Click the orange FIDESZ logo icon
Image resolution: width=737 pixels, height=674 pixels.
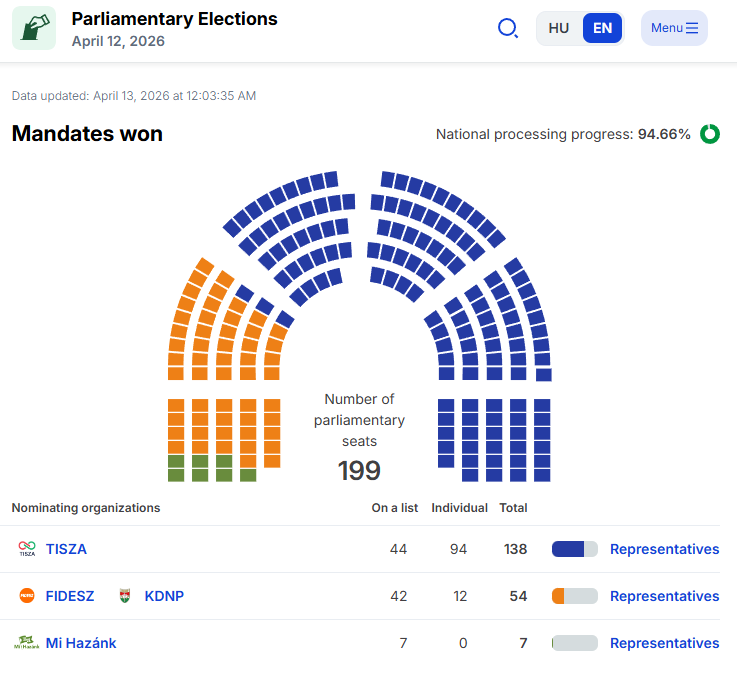click(27, 596)
